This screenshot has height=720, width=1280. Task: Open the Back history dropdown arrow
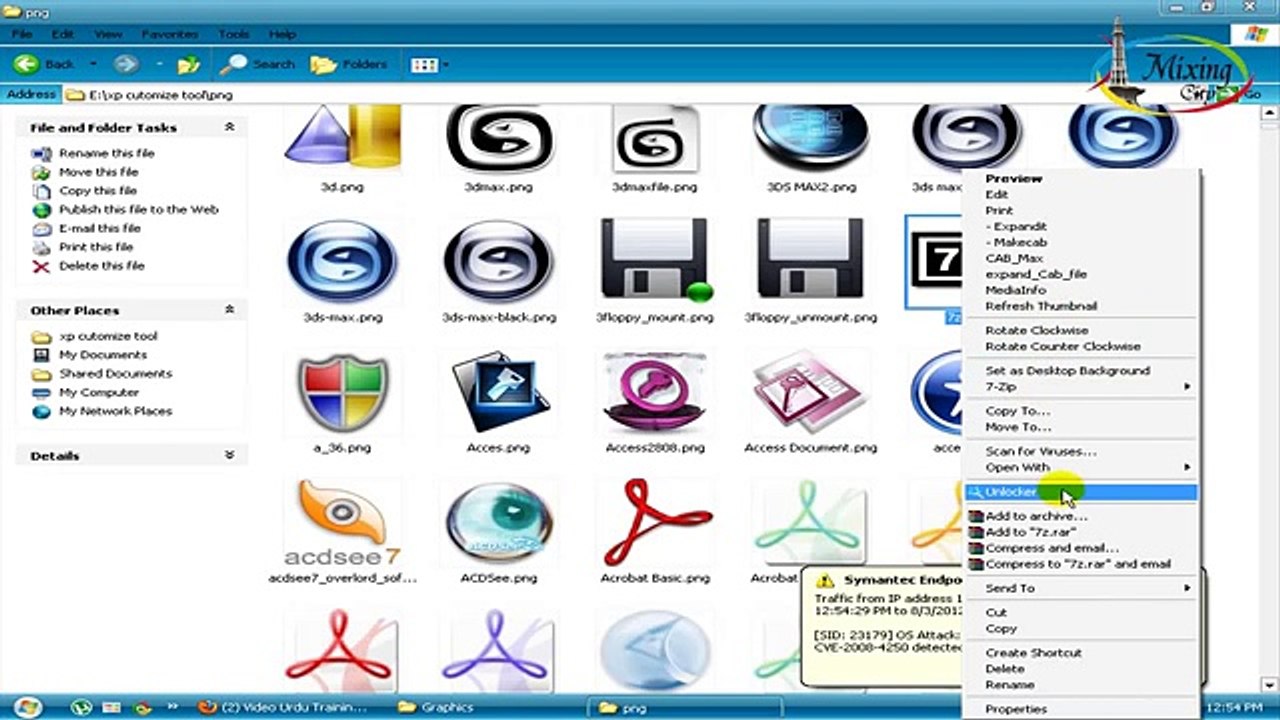pyautogui.click(x=93, y=65)
